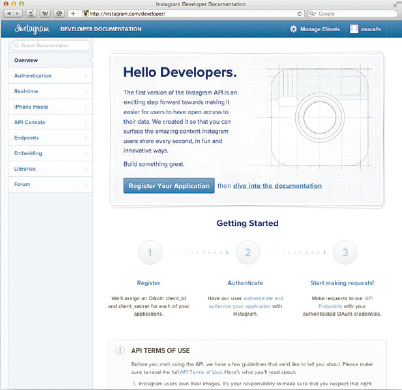Click the gear icon beside Manage Clients
This screenshot has width=402, height=390.
(293, 29)
